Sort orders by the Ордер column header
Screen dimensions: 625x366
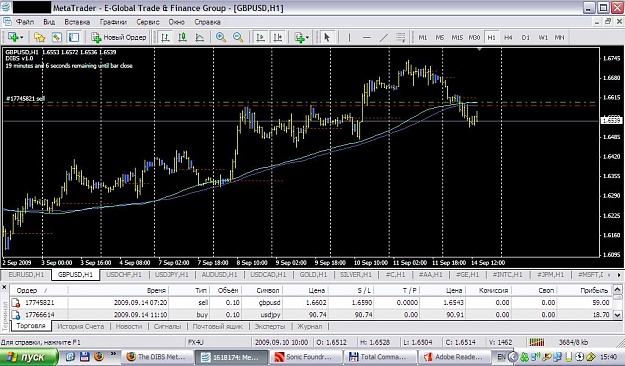click(x=38, y=291)
